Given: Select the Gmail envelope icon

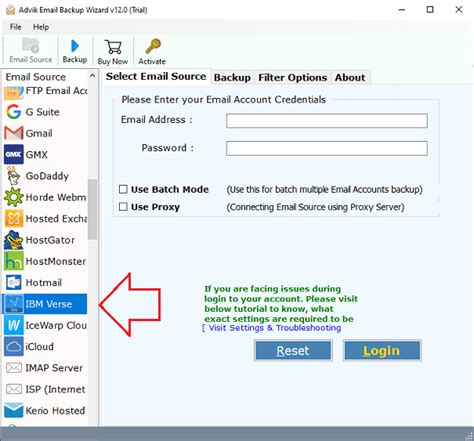Looking at the screenshot, I should [x=14, y=133].
